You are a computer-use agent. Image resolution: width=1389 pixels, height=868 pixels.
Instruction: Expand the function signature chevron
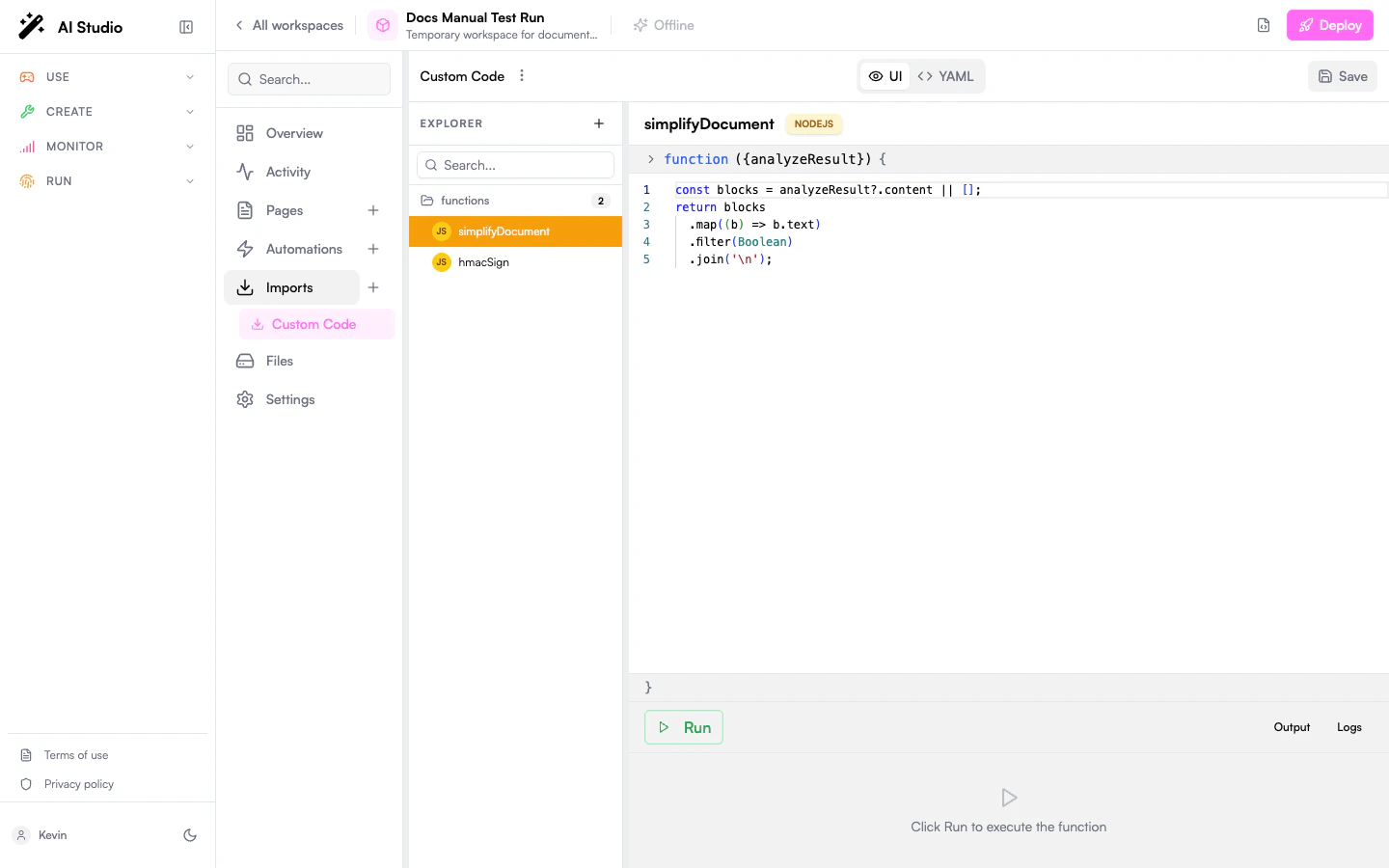tap(651, 159)
